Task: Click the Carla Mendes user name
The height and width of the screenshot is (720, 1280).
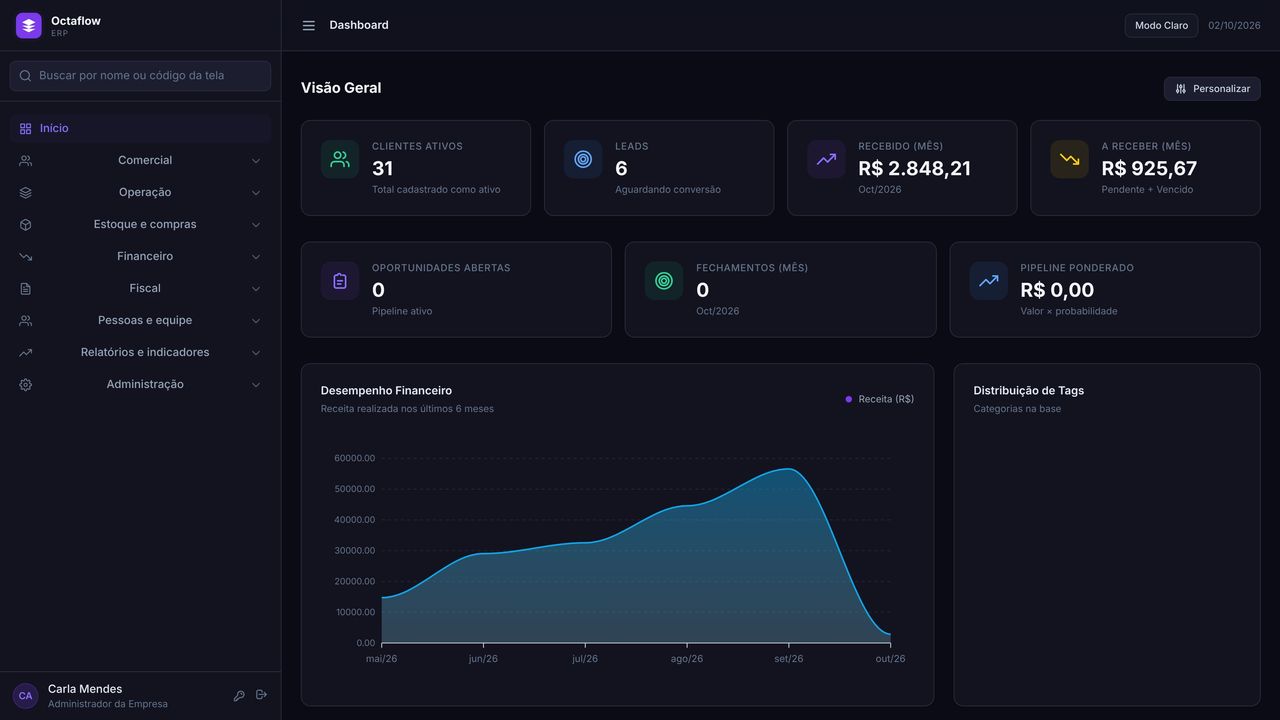Action: pos(85,689)
